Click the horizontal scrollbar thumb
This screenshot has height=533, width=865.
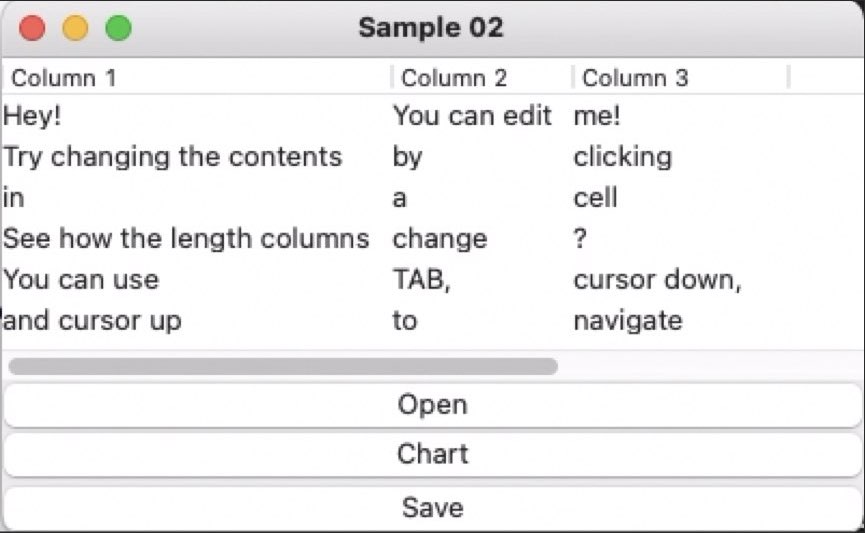point(283,366)
